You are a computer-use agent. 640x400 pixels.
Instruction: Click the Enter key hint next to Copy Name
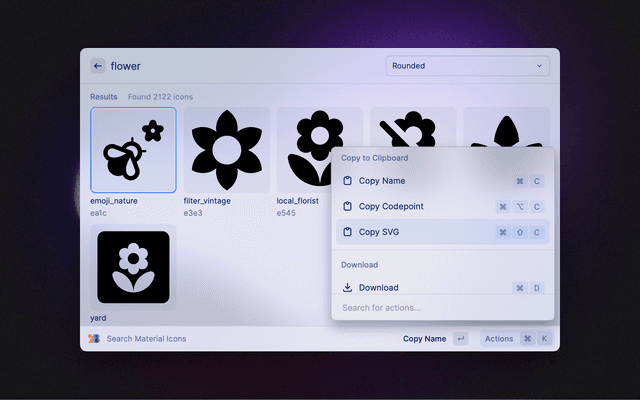pyautogui.click(x=460, y=339)
